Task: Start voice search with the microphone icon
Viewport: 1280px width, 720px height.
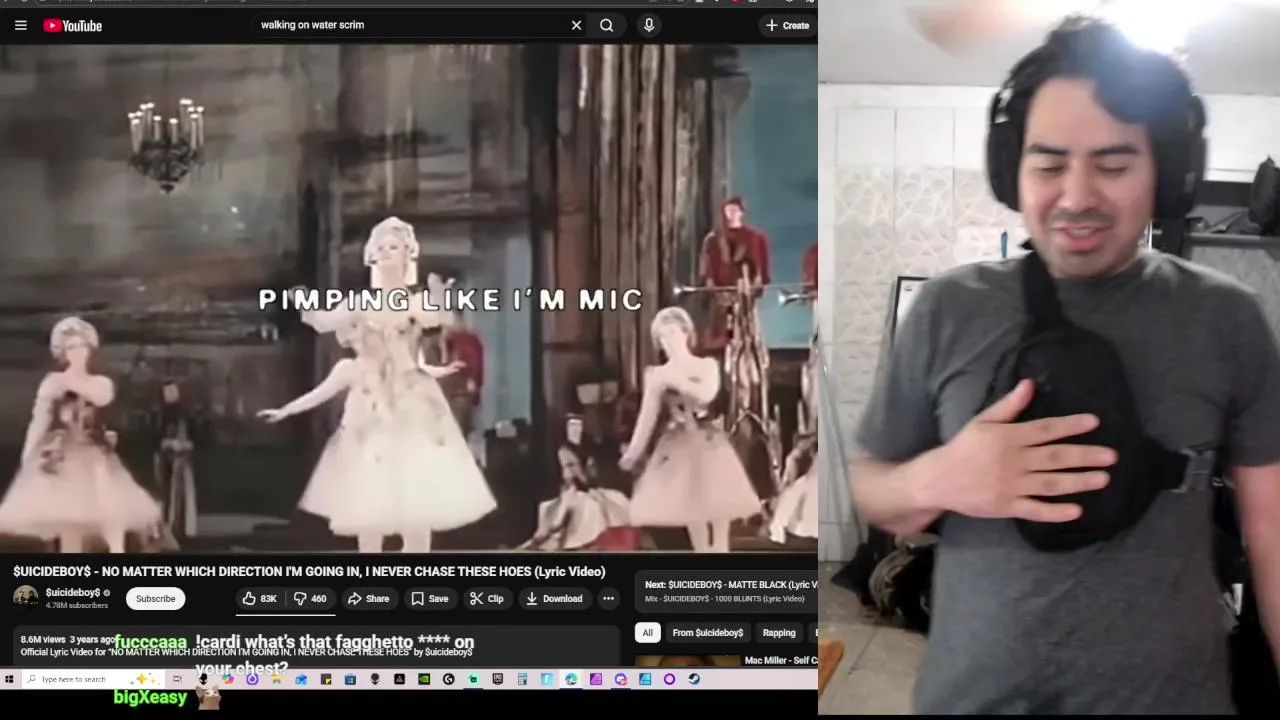Action: point(649,25)
